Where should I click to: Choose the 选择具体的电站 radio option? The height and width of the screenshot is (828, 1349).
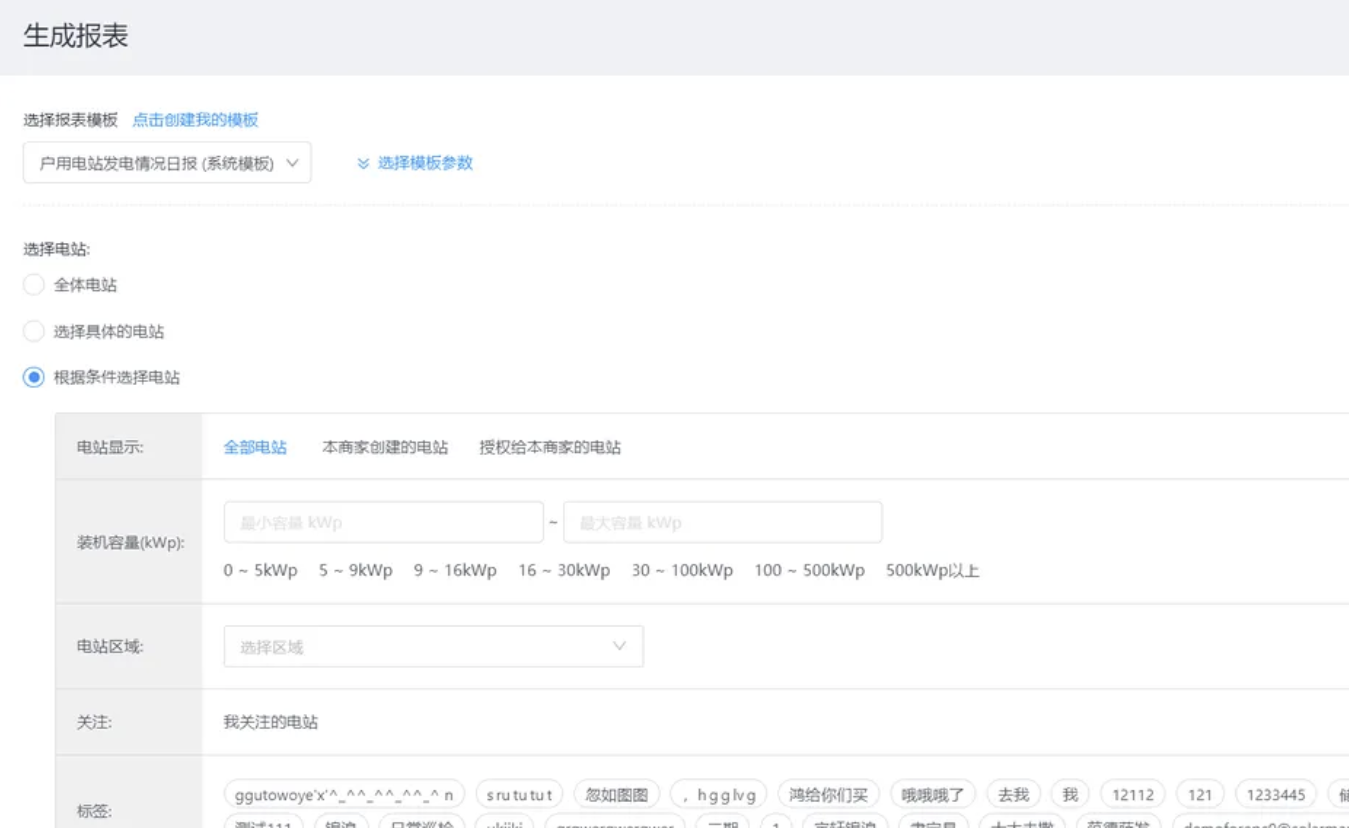click(34, 331)
